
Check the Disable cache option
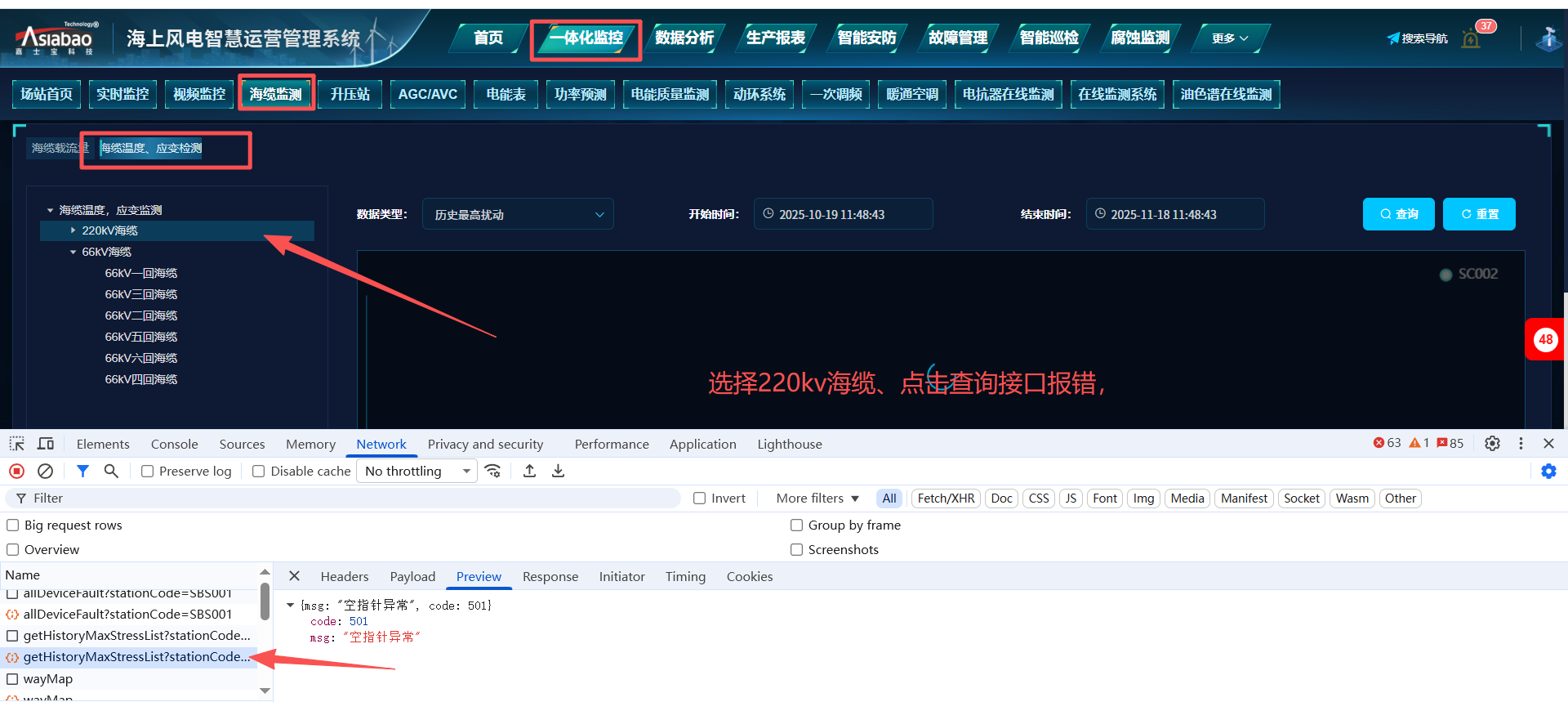[259, 472]
